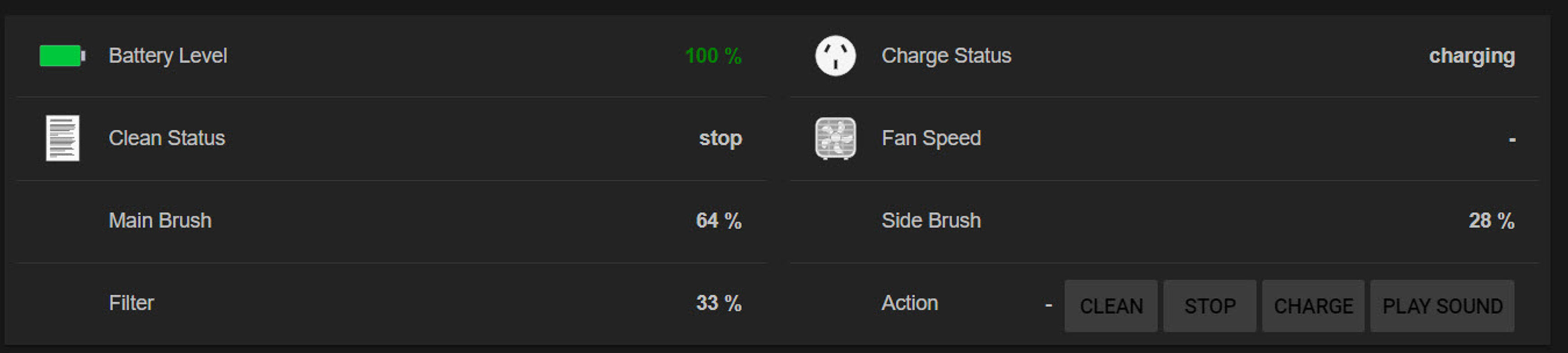The width and height of the screenshot is (1568, 353).
Task: Click the Side Brush 28 % value
Action: 1491,220
